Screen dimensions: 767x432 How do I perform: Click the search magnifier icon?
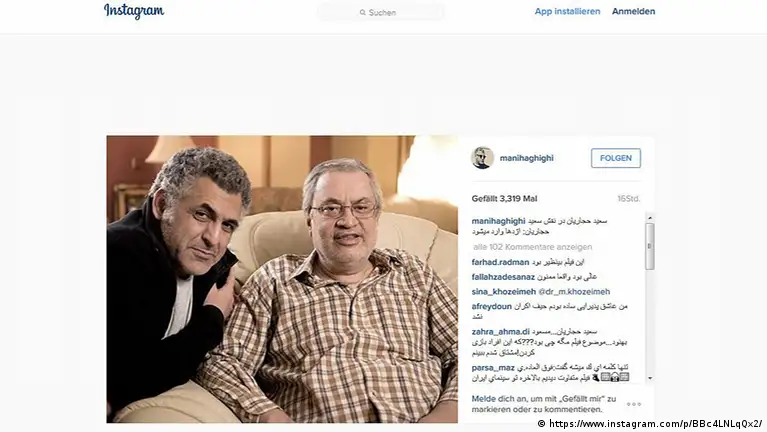[x=362, y=13]
